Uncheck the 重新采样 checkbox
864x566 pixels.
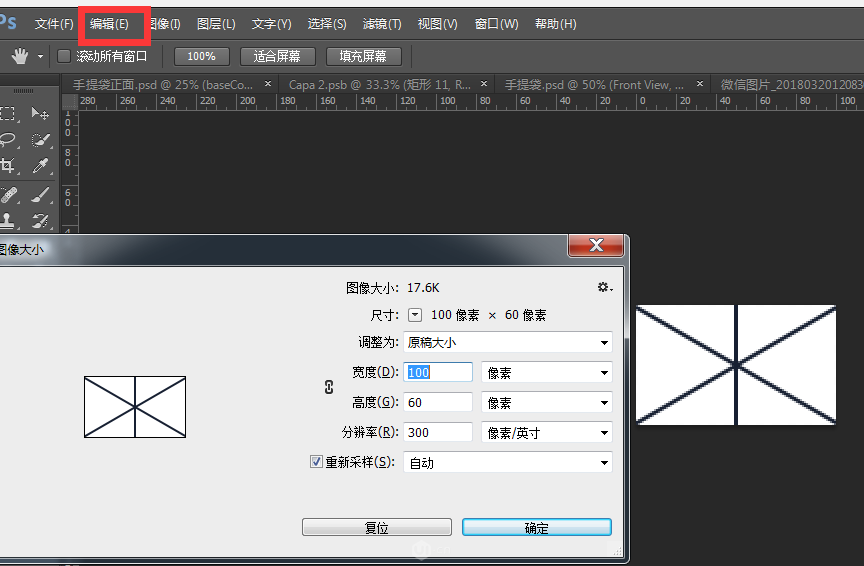pos(316,462)
